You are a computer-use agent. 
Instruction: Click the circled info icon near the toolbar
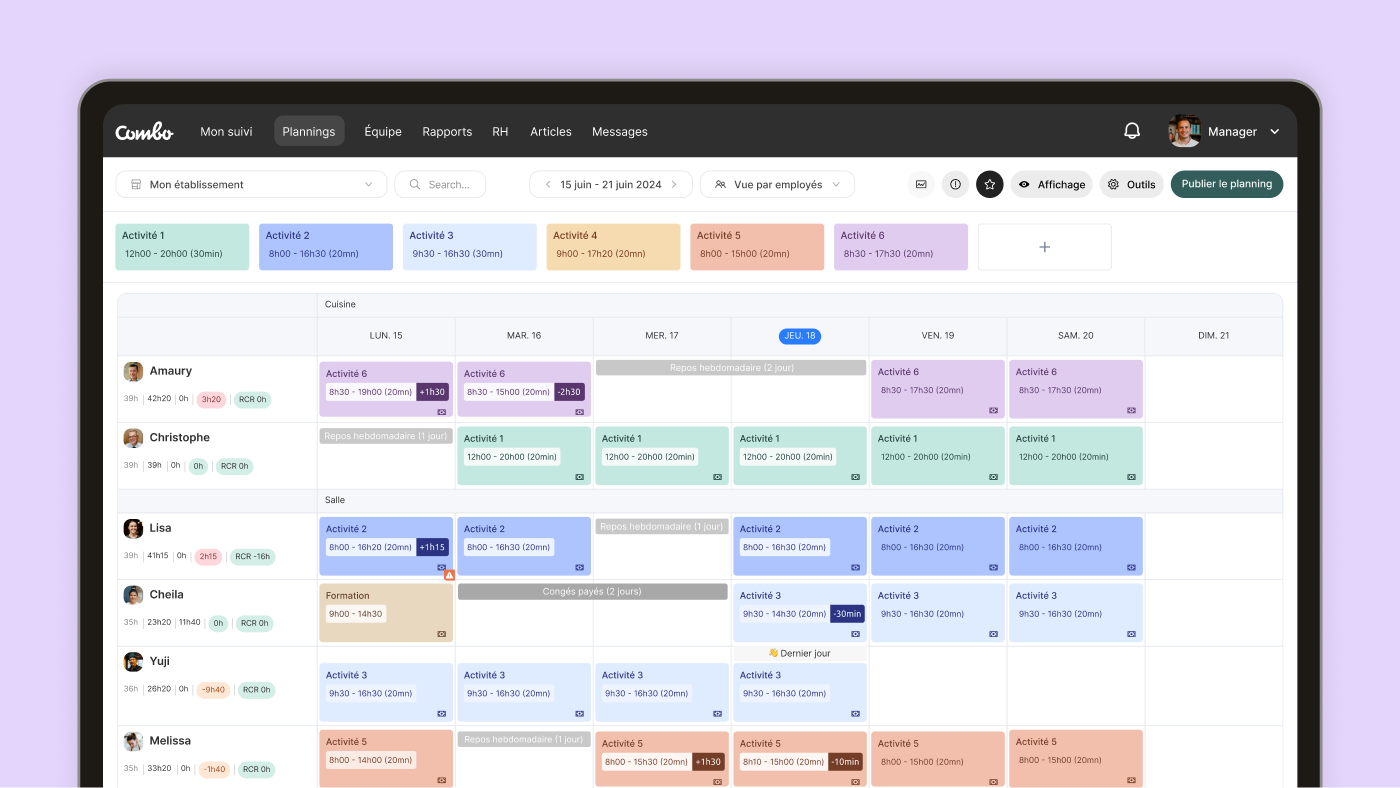click(955, 184)
